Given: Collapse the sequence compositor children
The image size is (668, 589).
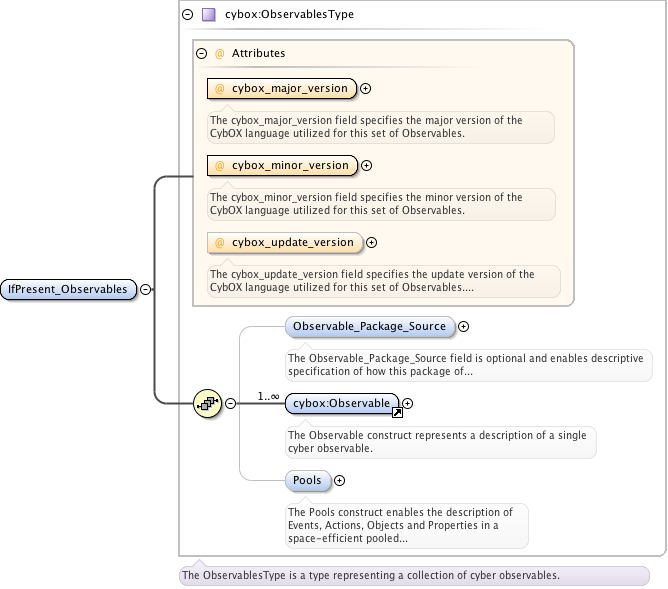Looking at the screenshot, I should click(230, 403).
